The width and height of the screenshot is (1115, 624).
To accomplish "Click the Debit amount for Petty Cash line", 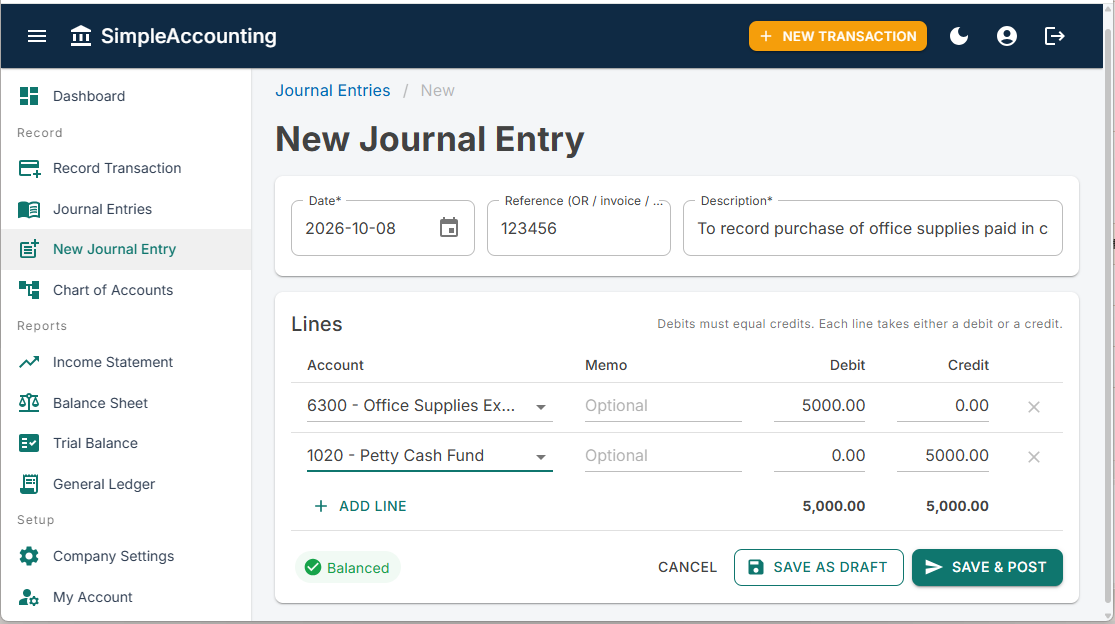I will (x=819, y=456).
